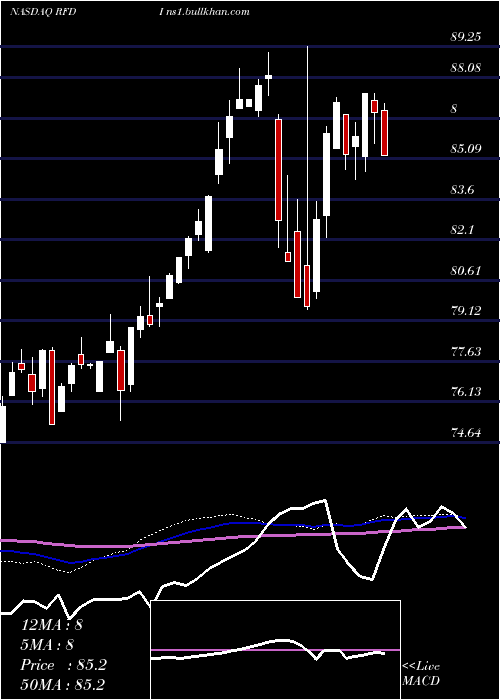Click the Price : 85.2 label
500x700 pixels.
pyautogui.click(x=64, y=665)
